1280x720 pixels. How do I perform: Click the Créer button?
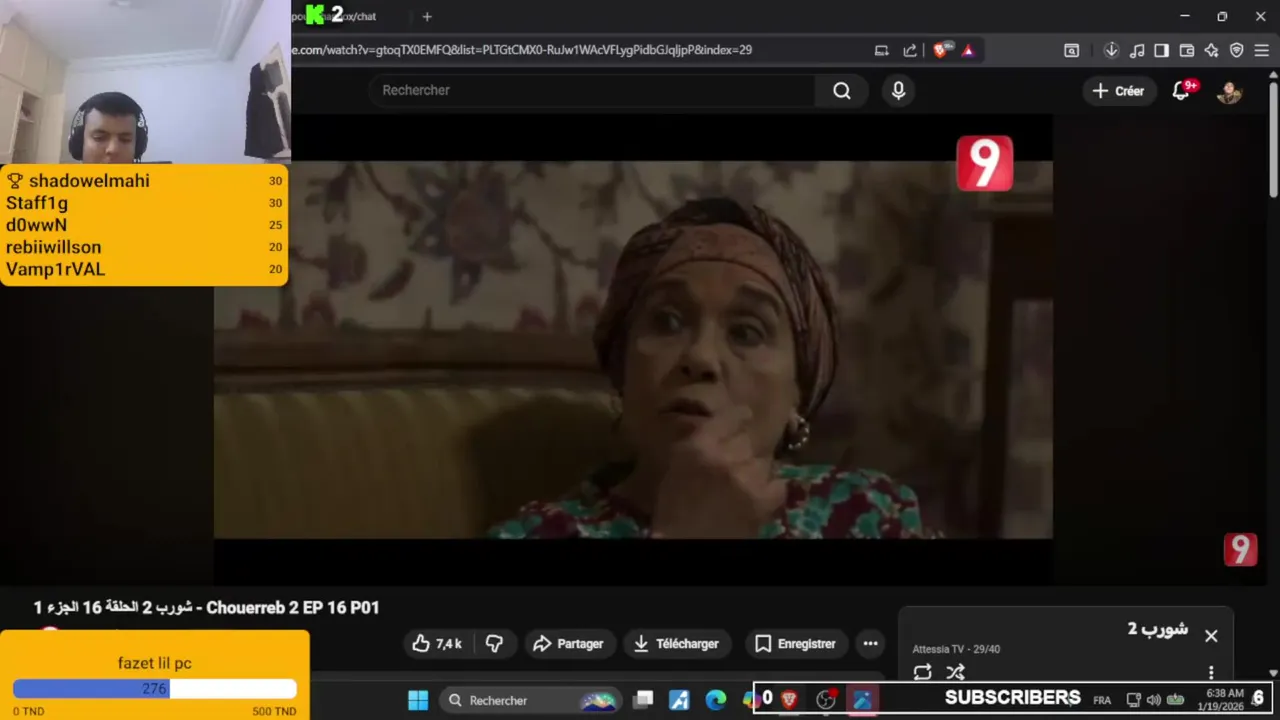[1118, 91]
